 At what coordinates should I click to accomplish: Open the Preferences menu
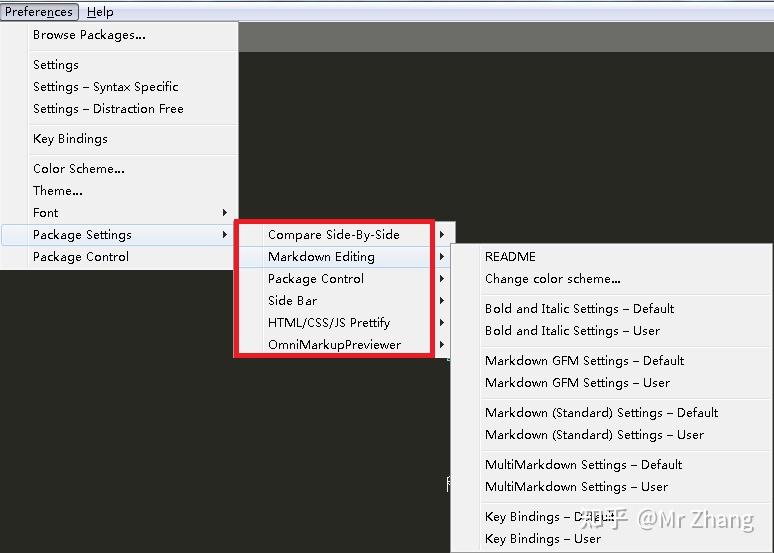(x=39, y=11)
